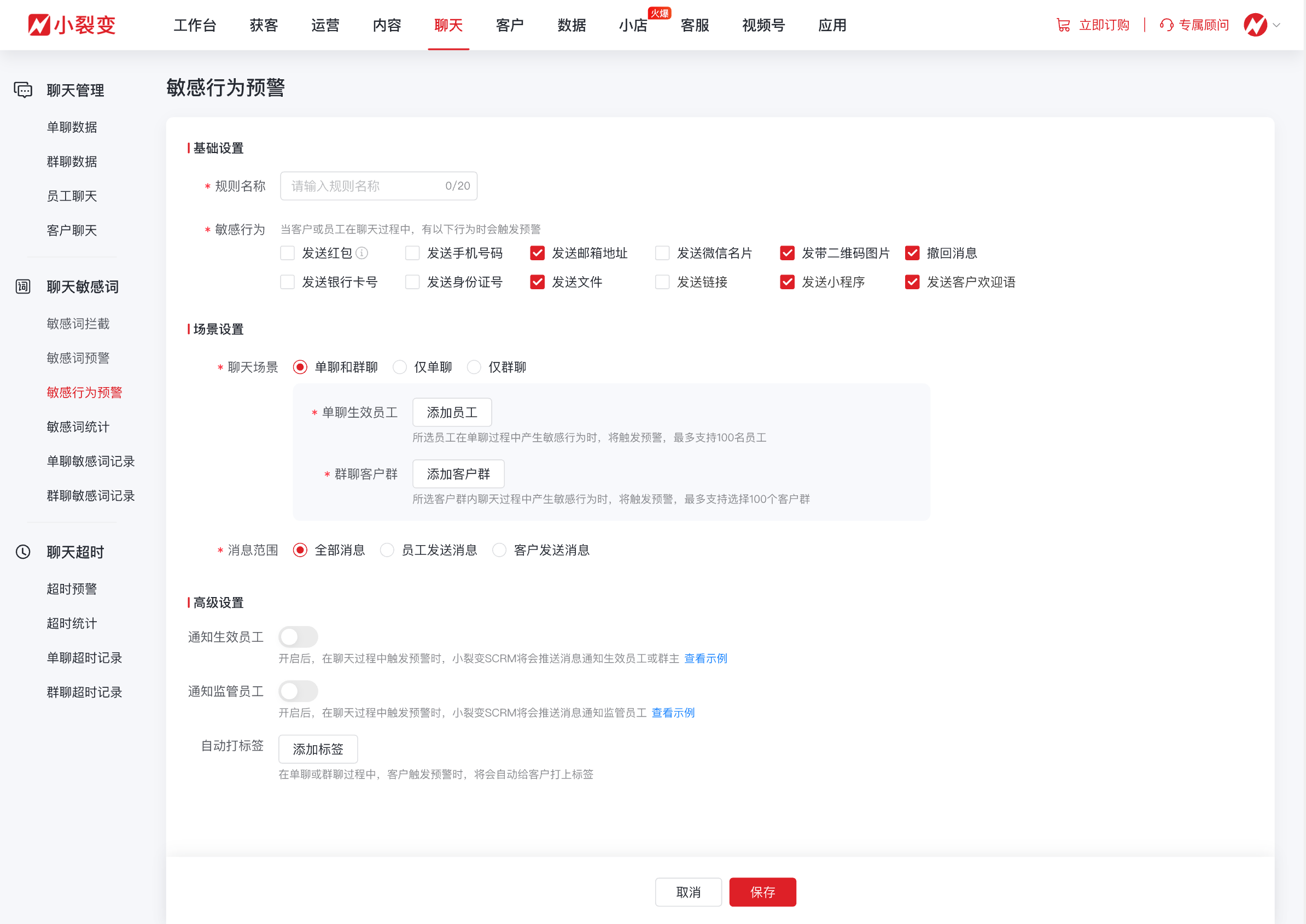Click the 聊天超时 clock icon
Image resolution: width=1306 pixels, height=924 pixels.
point(23,551)
